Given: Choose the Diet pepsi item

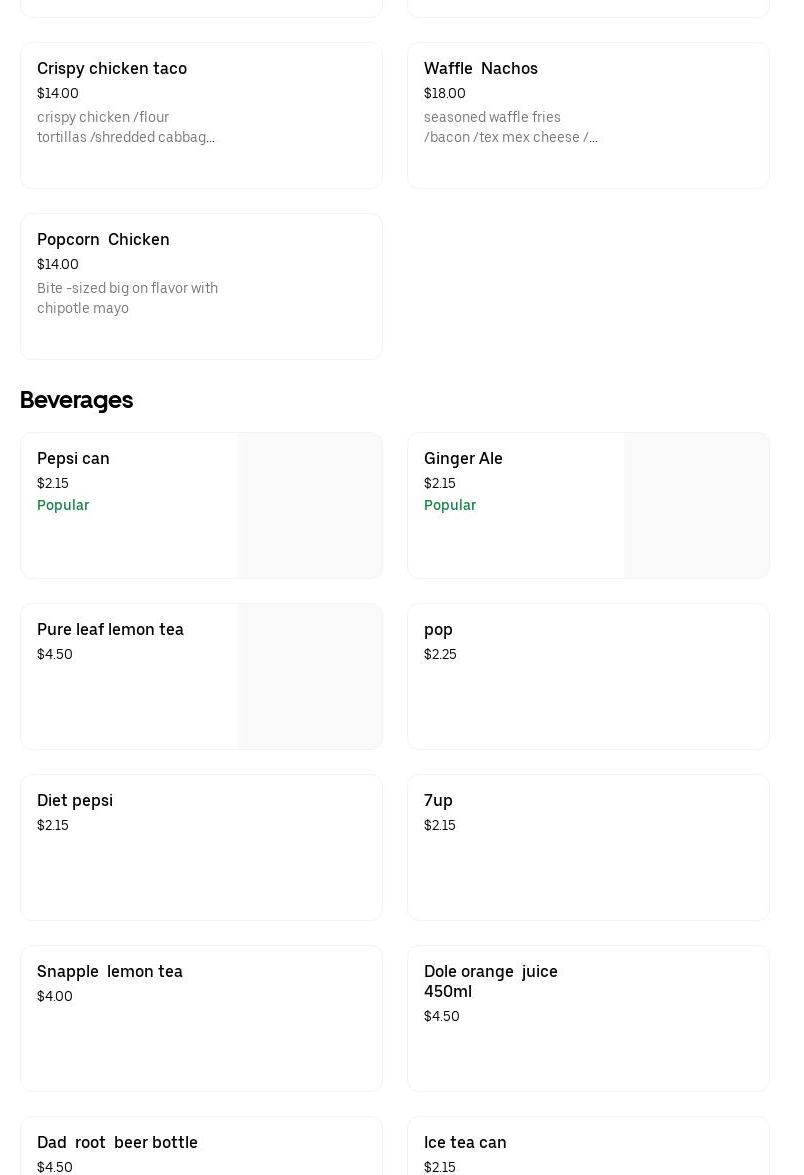Looking at the screenshot, I should click(x=201, y=847).
